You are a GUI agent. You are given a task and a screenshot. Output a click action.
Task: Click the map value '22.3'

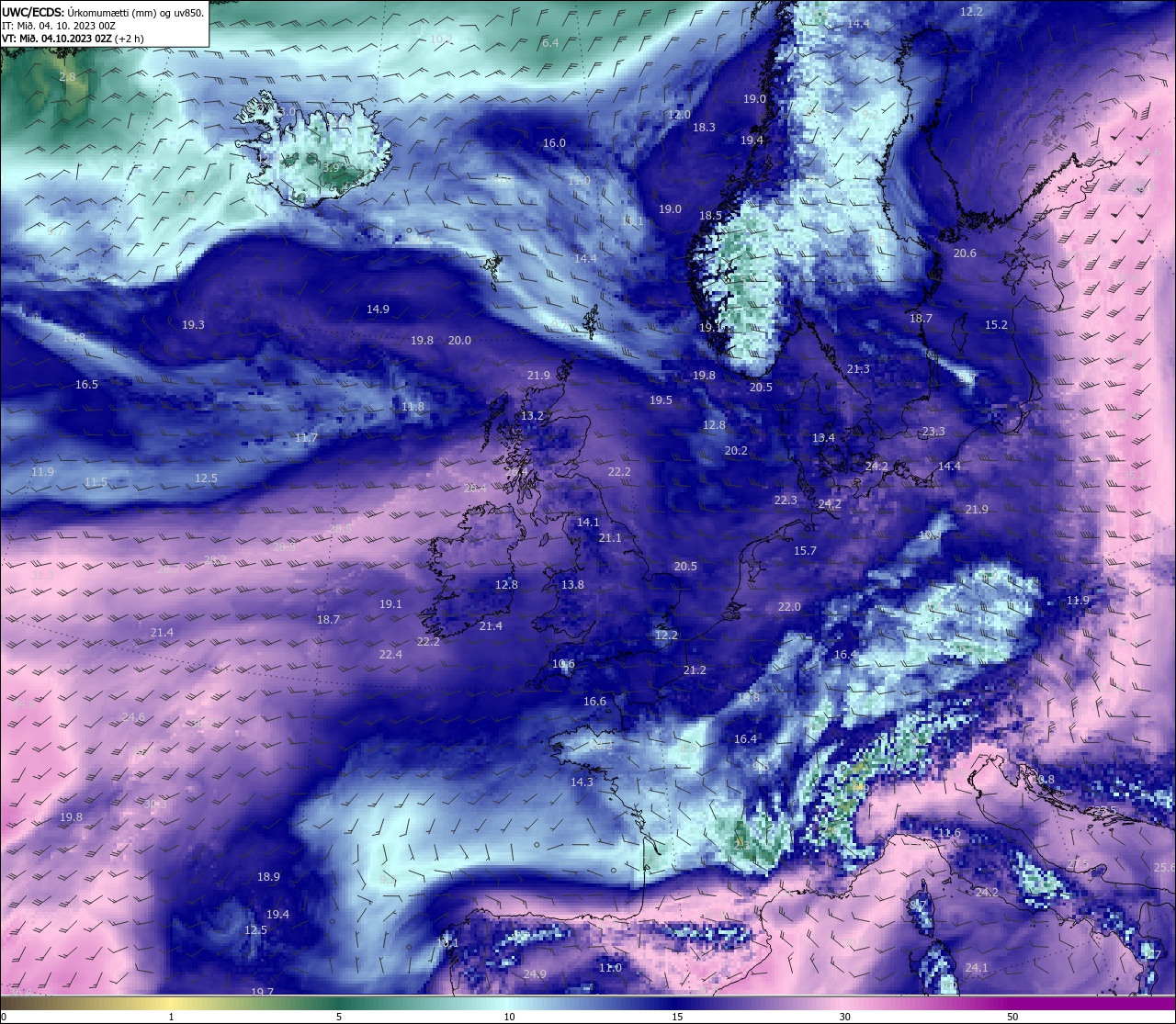[786, 501]
